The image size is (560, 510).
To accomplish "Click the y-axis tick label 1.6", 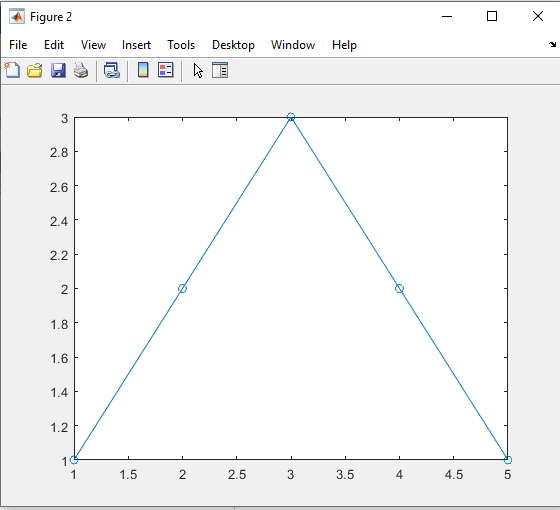I will coord(59,358).
